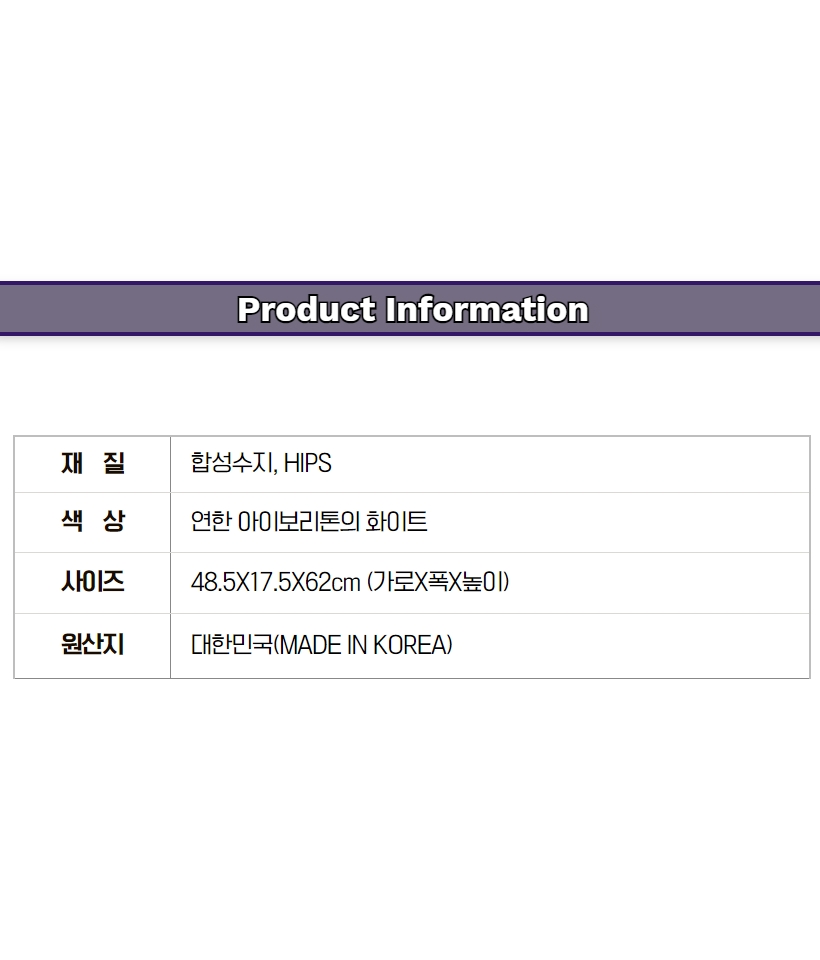The width and height of the screenshot is (820, 960).
Task: Click the 아이보리톤의 word in color row
Action: click(298, 522)
